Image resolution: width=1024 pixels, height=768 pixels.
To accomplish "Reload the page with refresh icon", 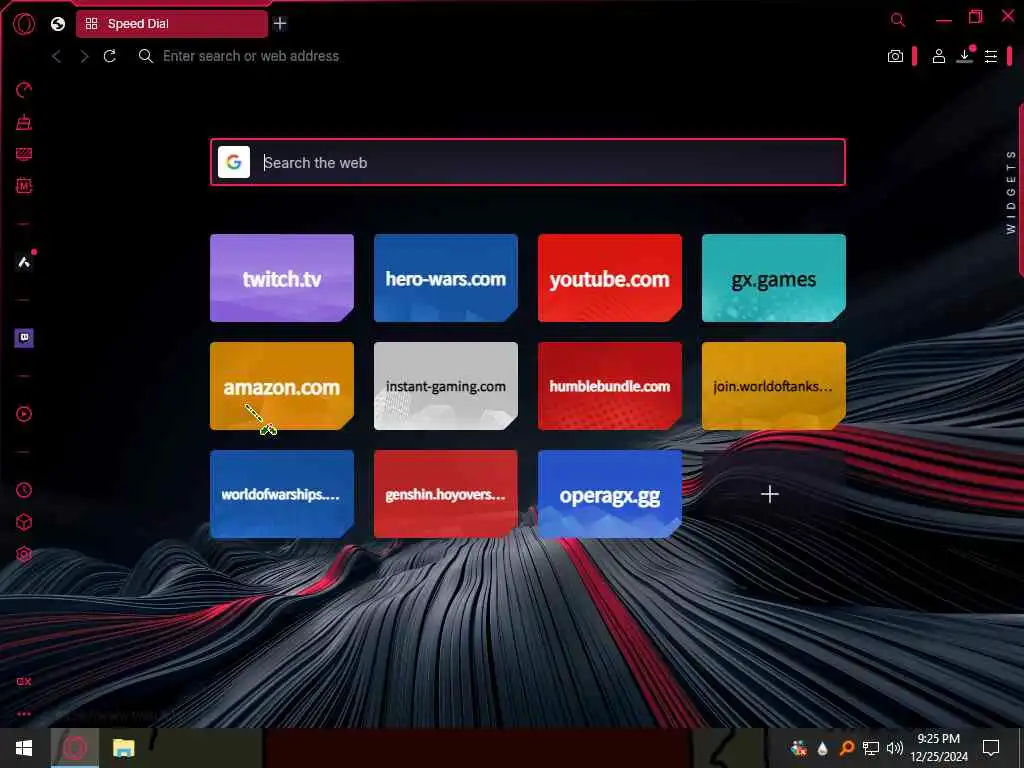I will pyautogui.click(x=110, y=56).
